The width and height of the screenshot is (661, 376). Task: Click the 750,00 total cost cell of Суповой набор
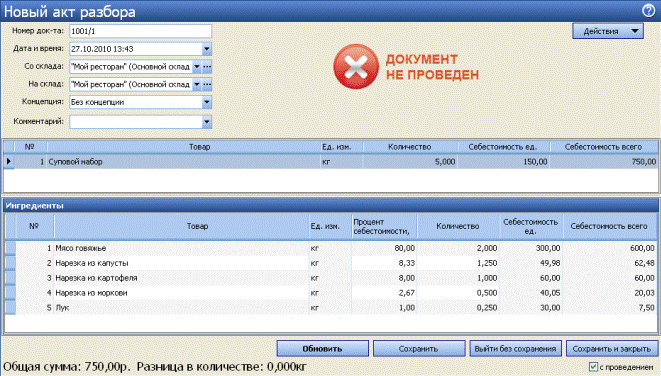click(604, 161)
